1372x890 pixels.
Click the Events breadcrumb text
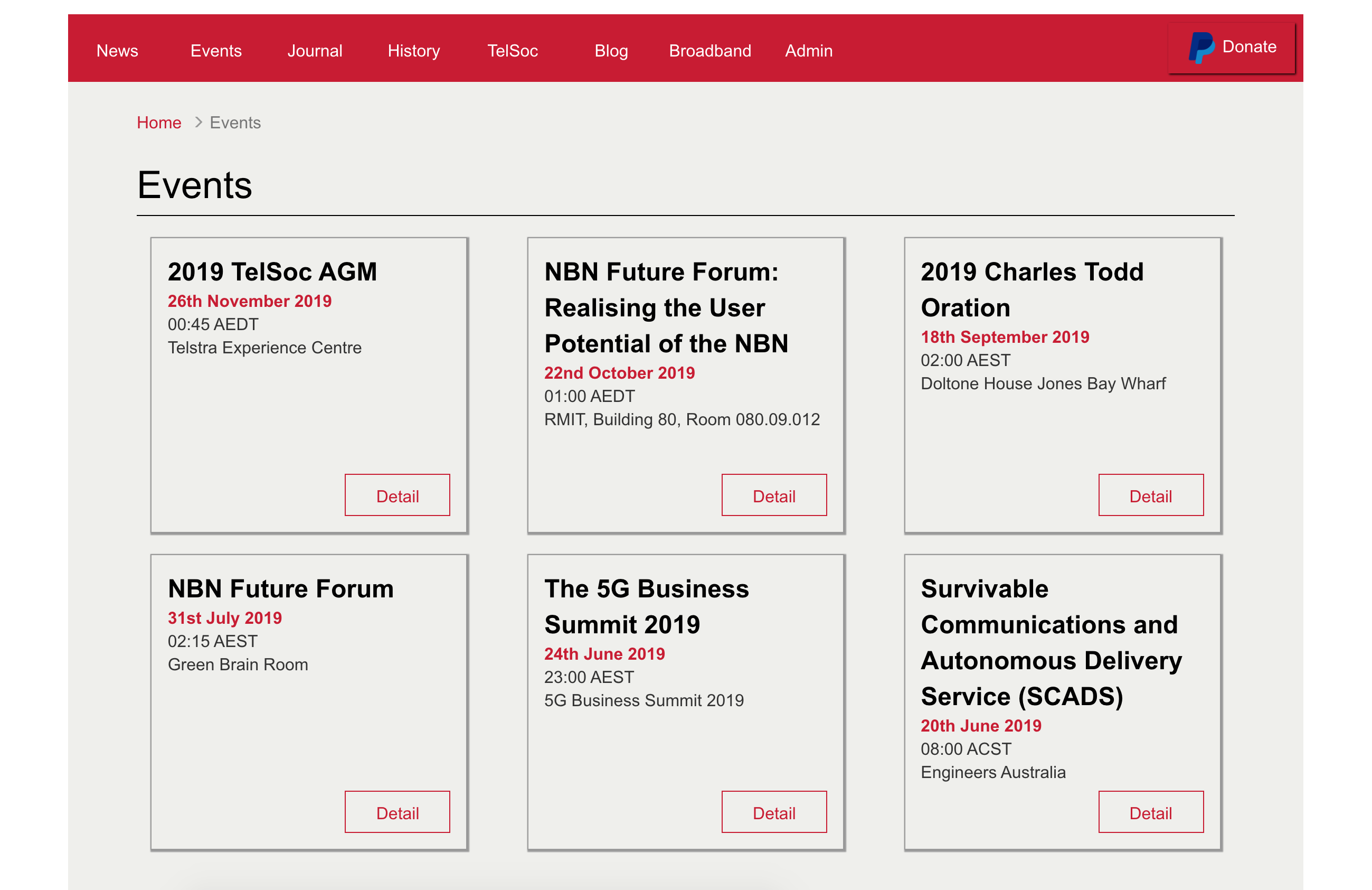coord(235,123)
